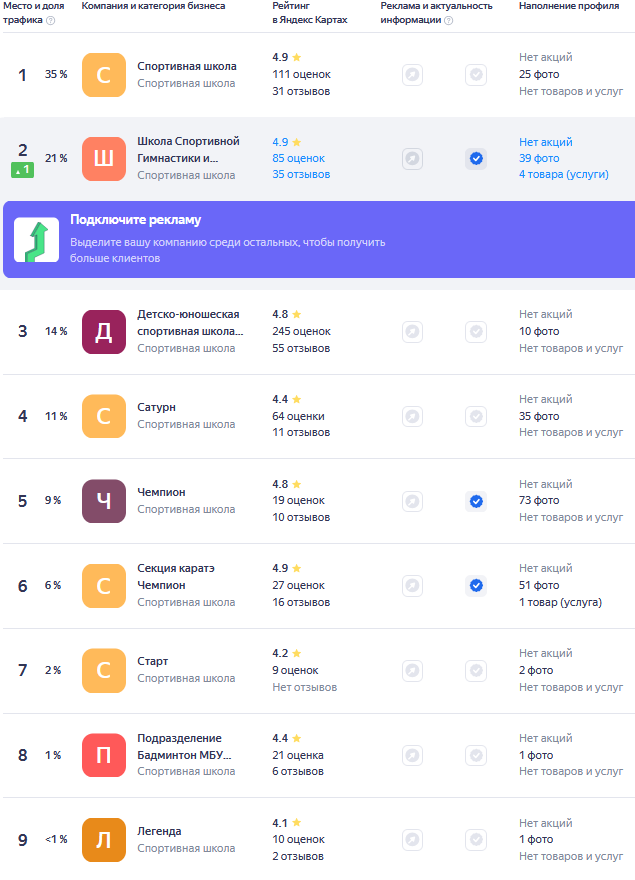Click the advertising status icon in Школа Спортивной Гимнастики row

(412, 159)
